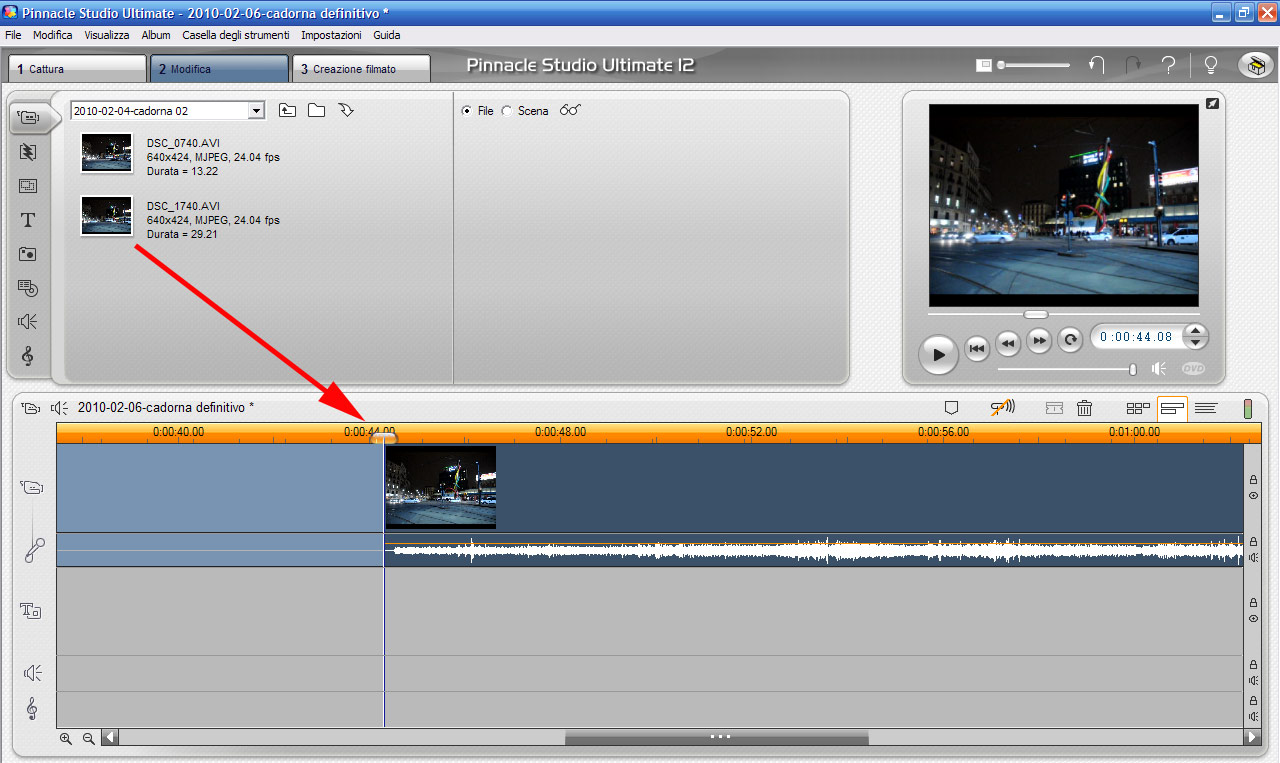The height and width of the screenshot is (763, 1280).
Task: Lock the video track
Action: [1253, 480]
